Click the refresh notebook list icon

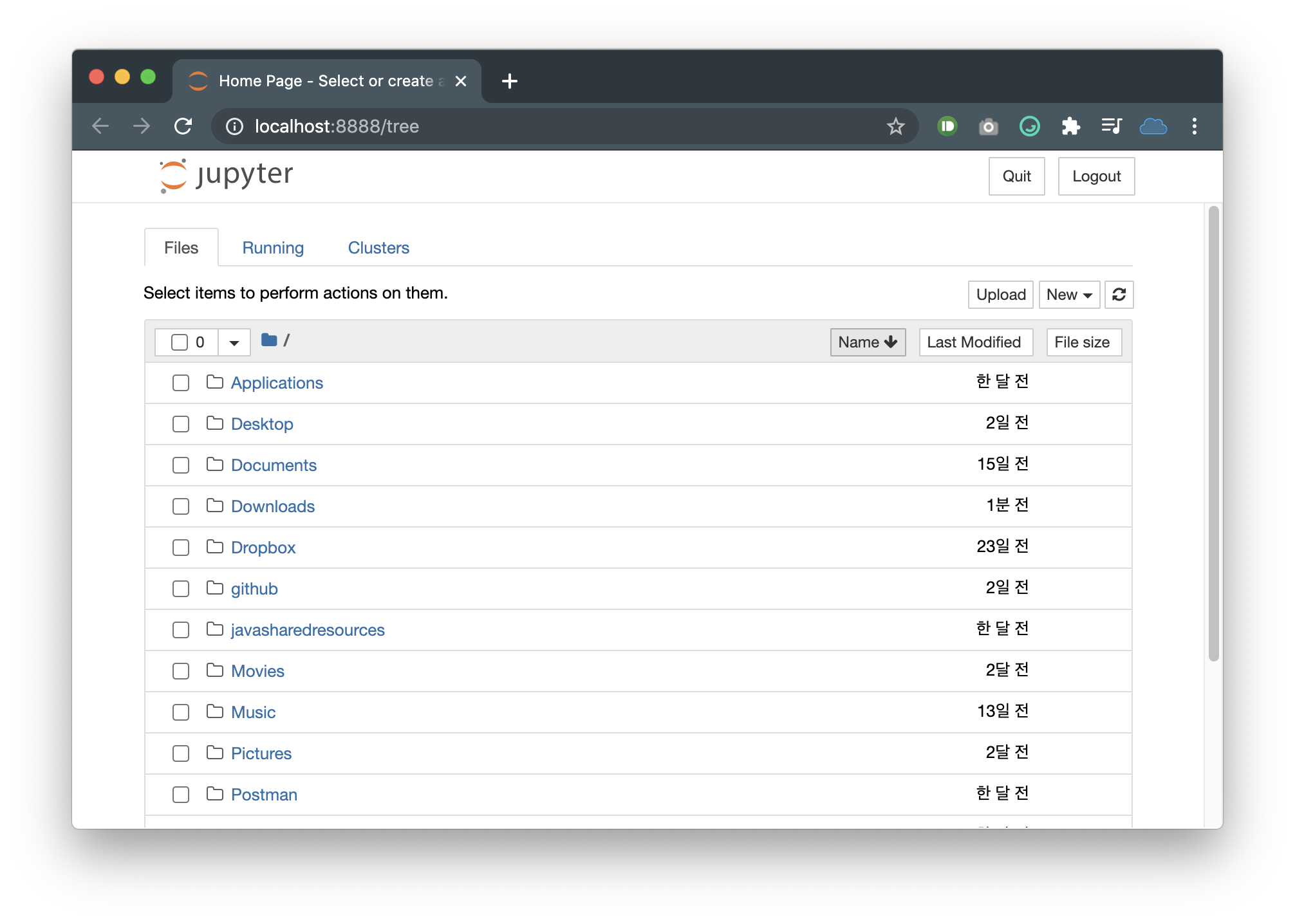tap(1119, 295)
